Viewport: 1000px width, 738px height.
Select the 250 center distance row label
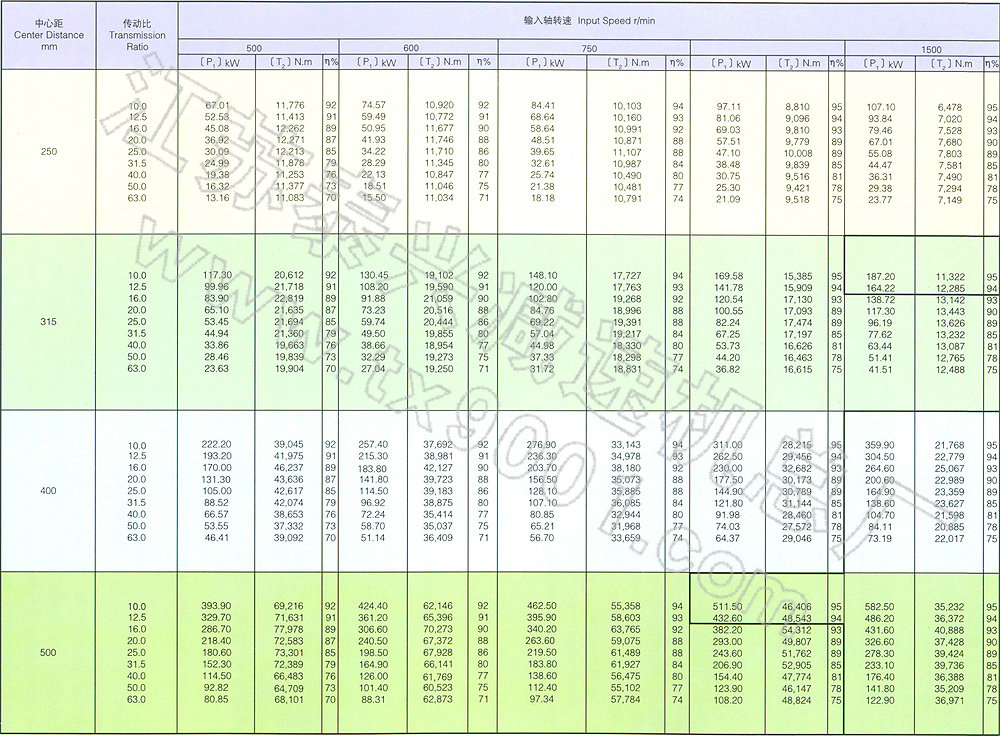coord(48,150)
